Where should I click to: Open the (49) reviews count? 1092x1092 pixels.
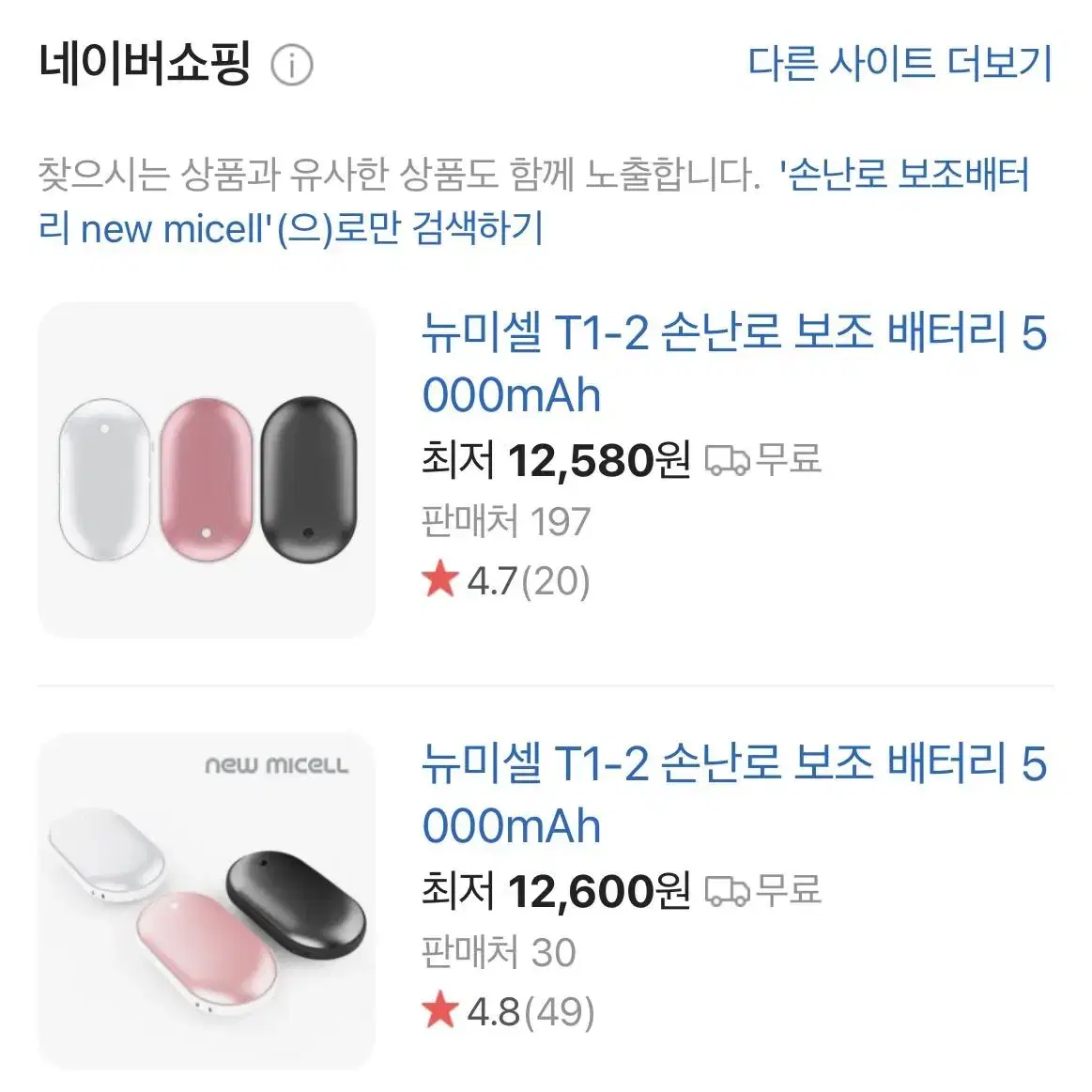pos(560,1012)
